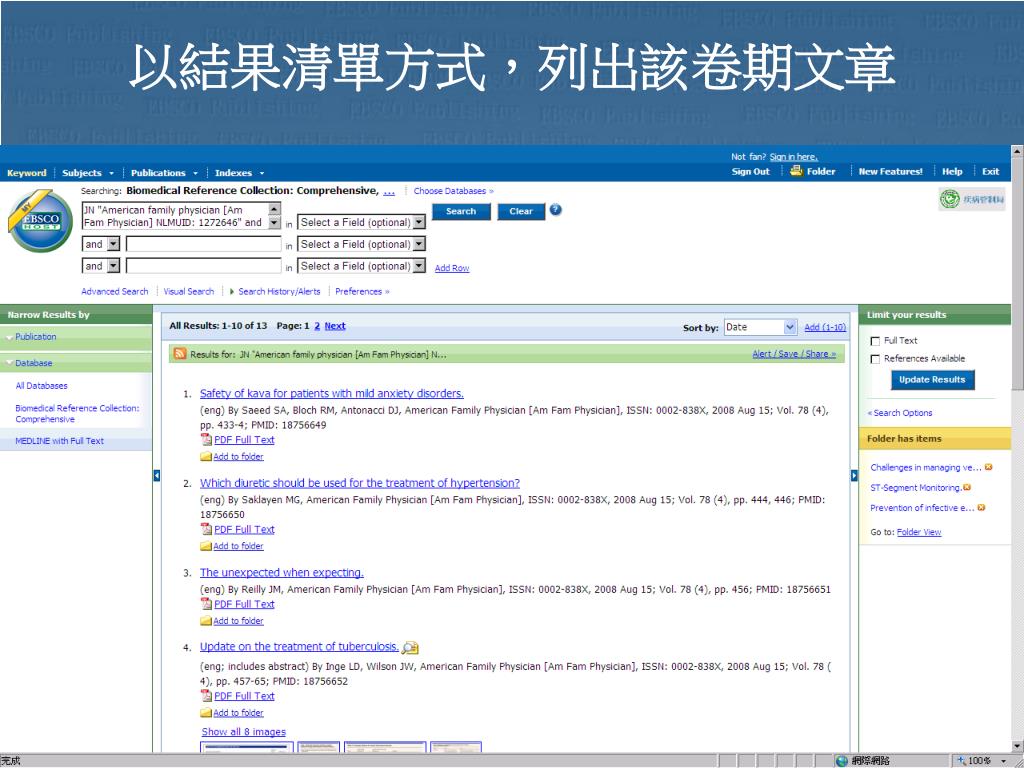Click the PDF icon for The unexpected when expecting
Viewport: 1024px width, 768px height.
pos(206,604)
